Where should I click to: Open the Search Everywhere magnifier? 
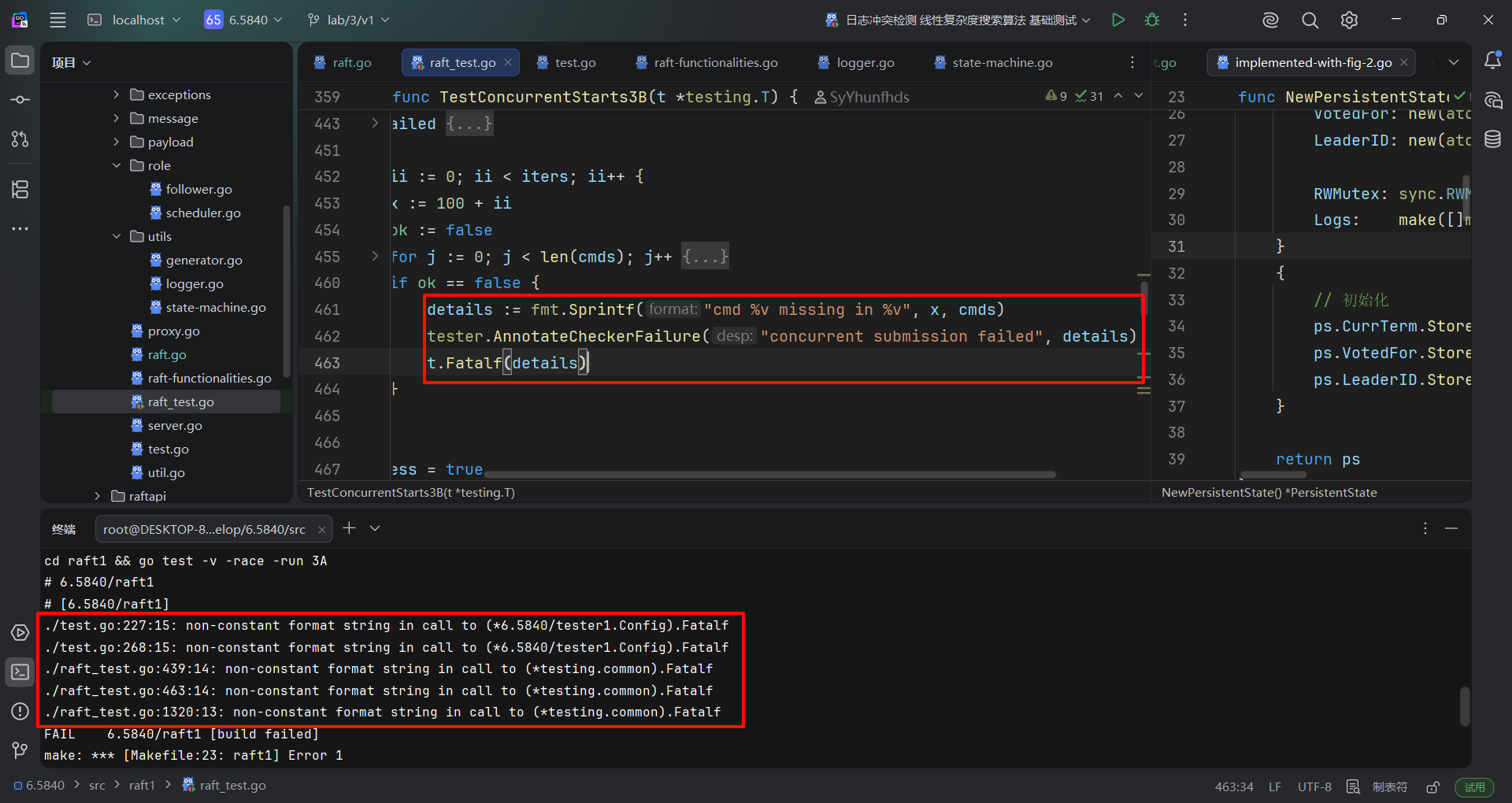[x=1310, y=20]
